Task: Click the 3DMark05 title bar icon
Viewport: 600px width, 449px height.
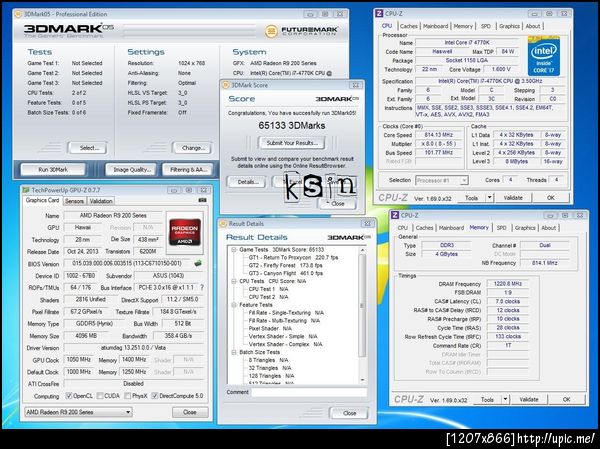Action: point(18,14)
